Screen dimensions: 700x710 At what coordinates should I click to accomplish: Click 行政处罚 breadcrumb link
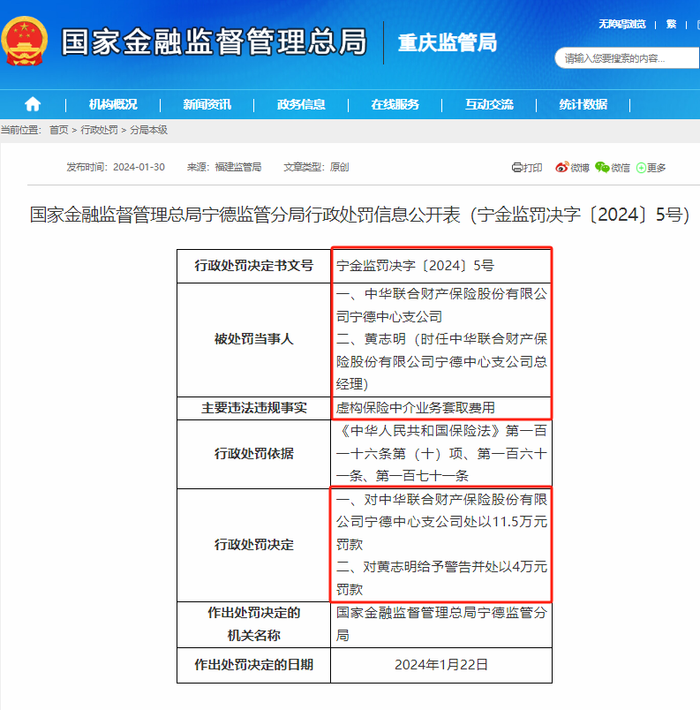pyautogui.click(x=99, y=130)
